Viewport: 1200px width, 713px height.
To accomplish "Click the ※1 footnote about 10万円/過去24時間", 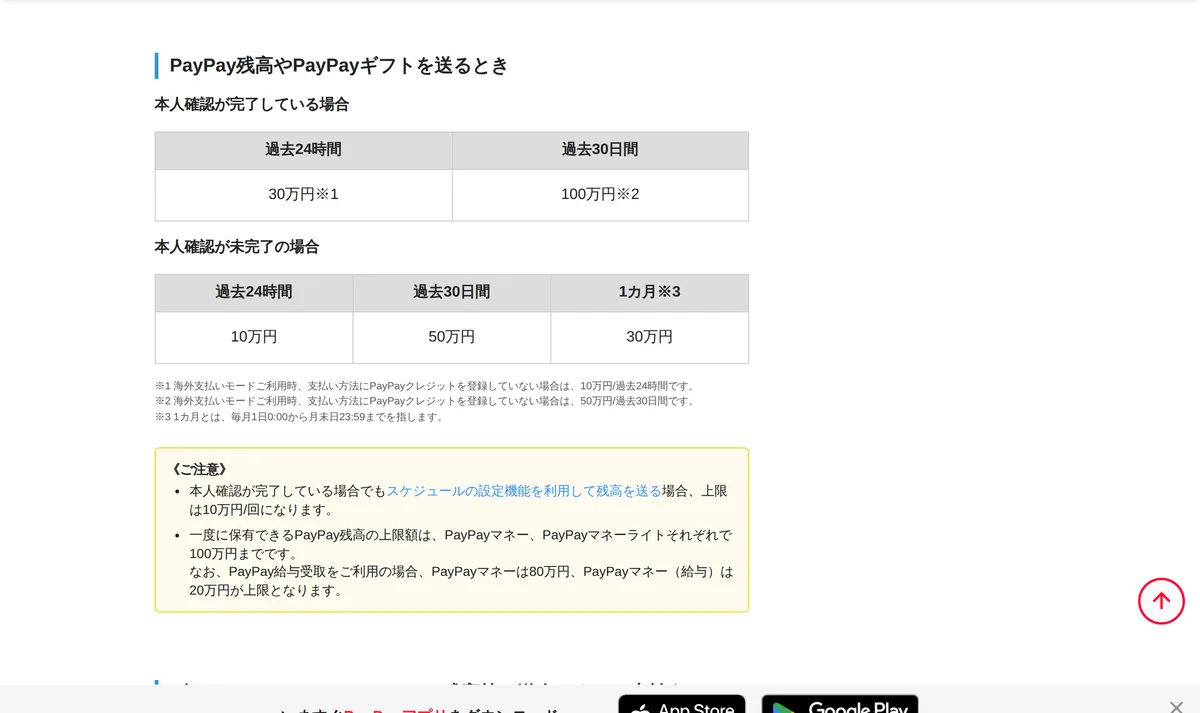I will [x=426, y=386].
